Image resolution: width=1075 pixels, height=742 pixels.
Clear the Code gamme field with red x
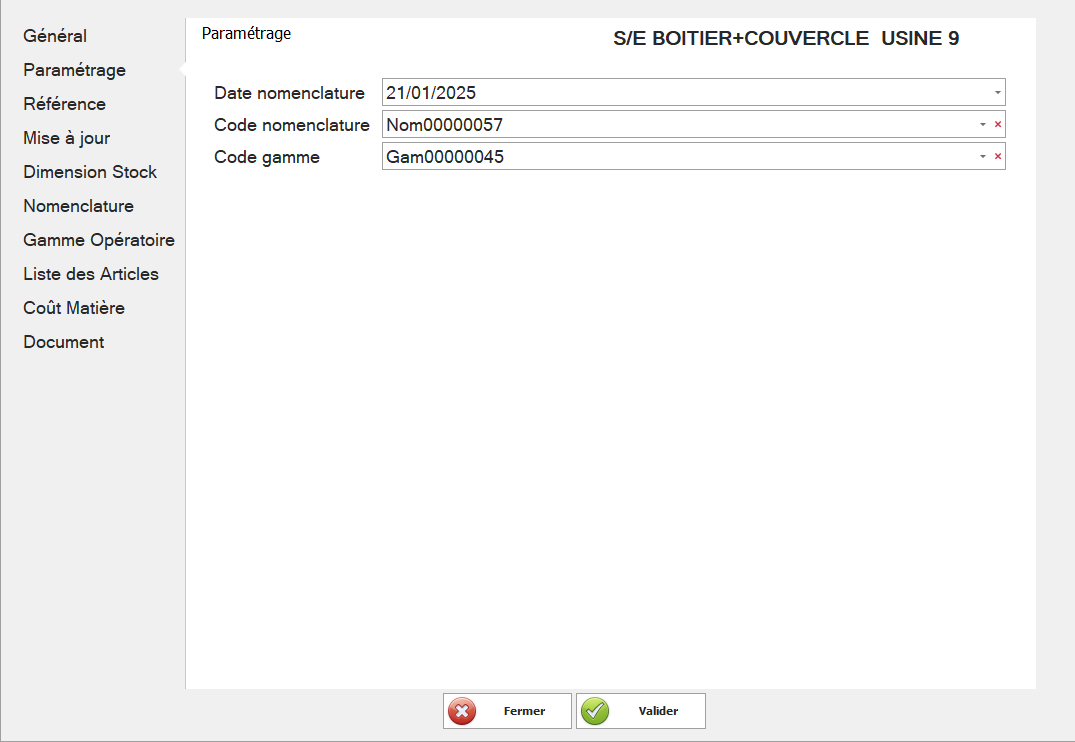point(997,157)
